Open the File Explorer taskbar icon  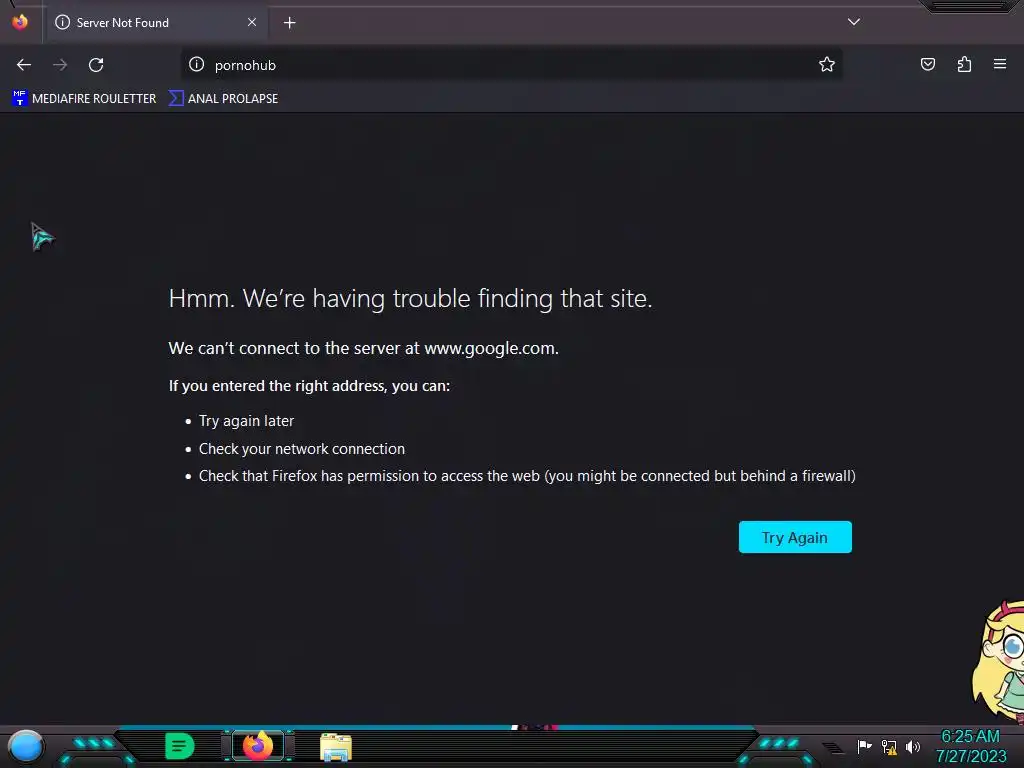click(336, 747)
